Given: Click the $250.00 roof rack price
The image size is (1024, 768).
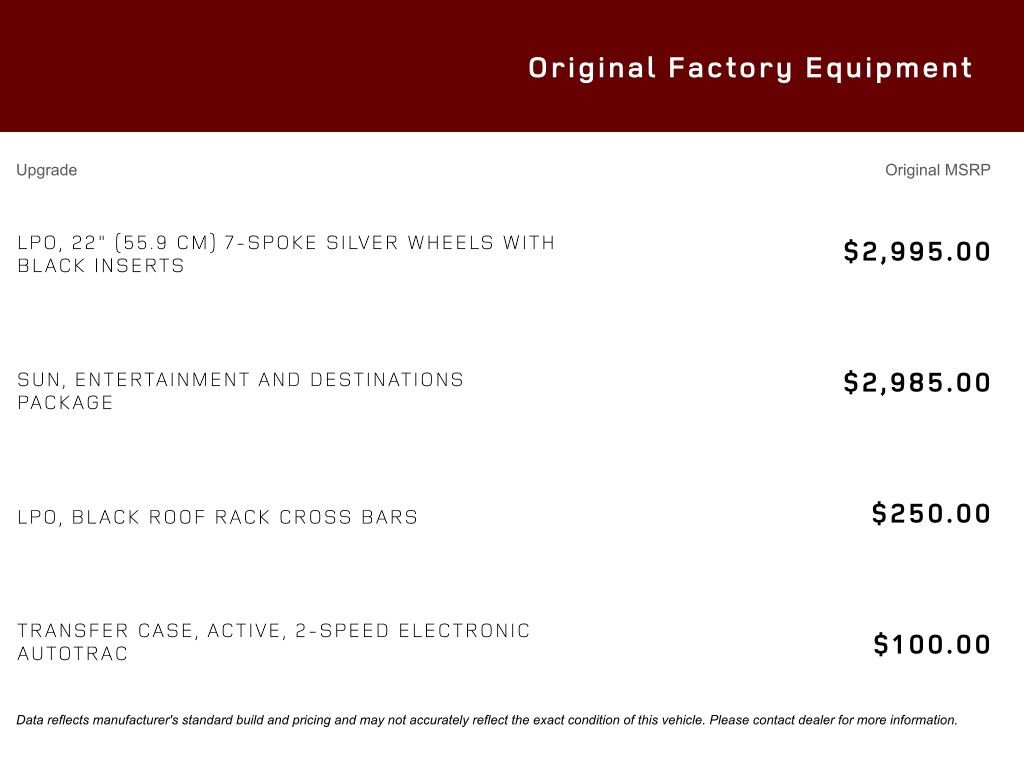Looking at the screenshot, I should click(931, 513).
